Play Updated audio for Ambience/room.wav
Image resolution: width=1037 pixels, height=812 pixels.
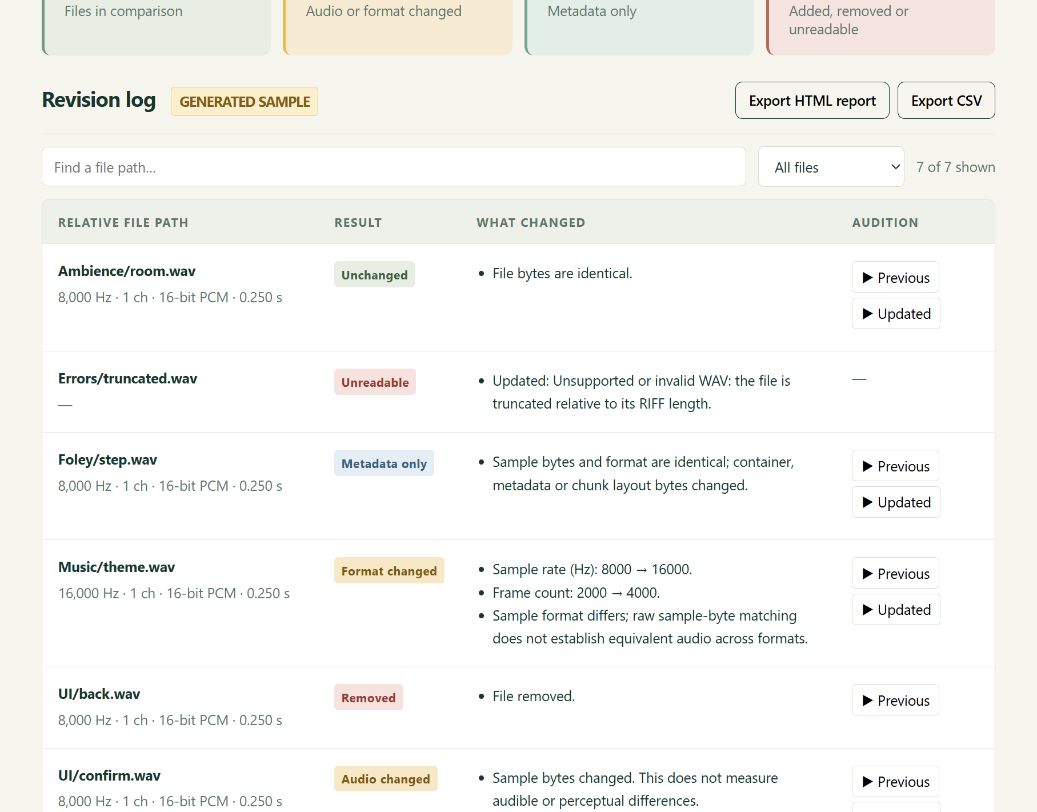point(896,313)
